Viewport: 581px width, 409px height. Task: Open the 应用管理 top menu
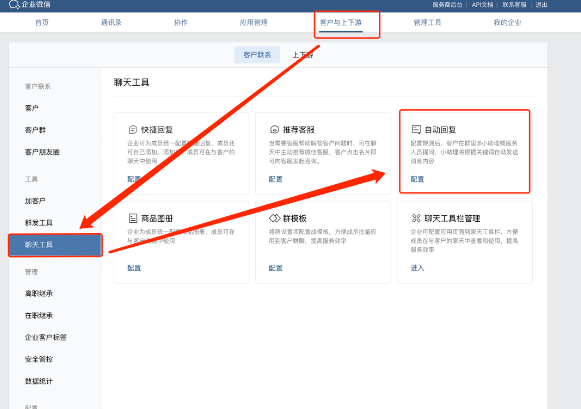(253, 23)
